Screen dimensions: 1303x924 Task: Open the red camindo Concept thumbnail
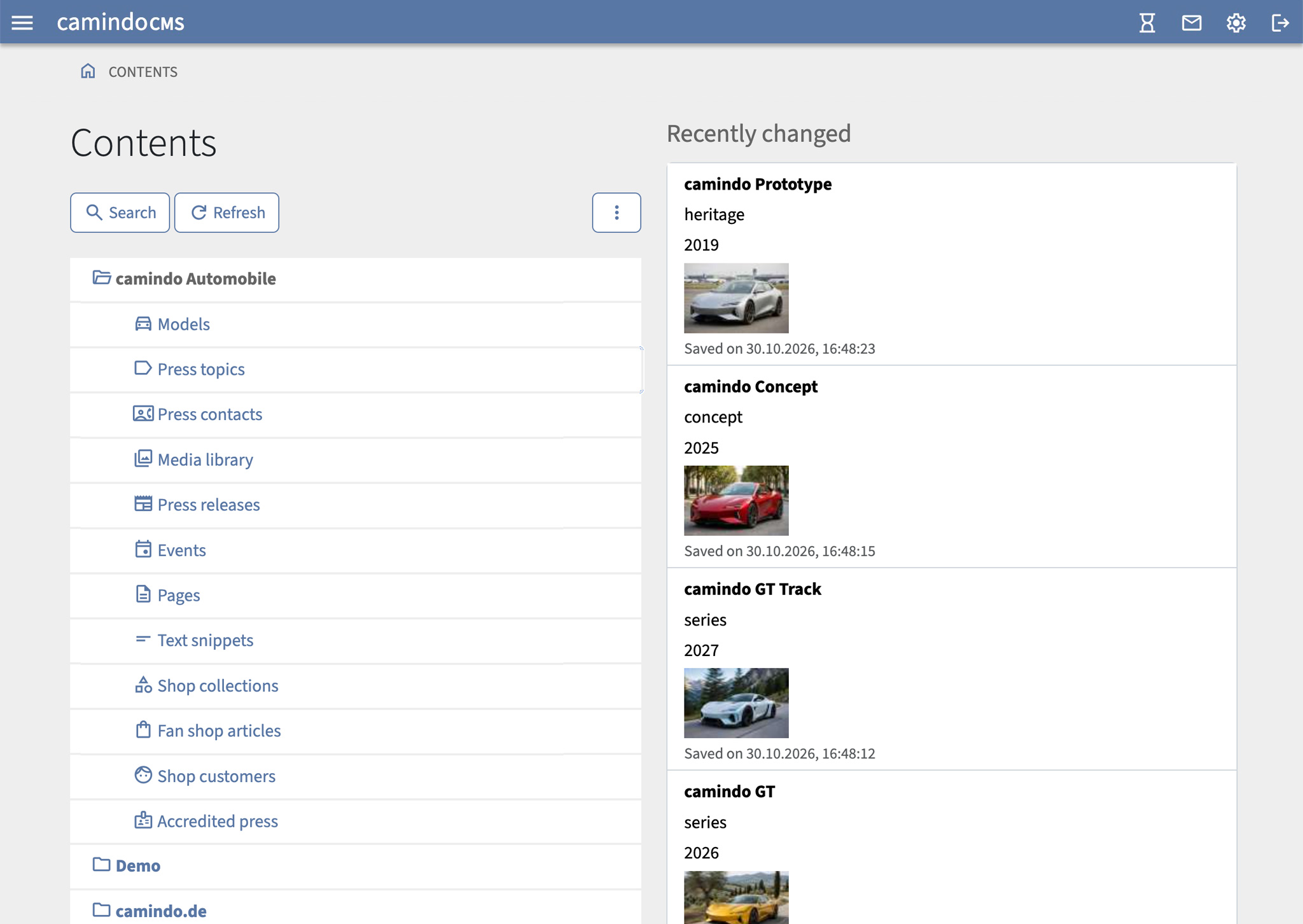(736, 500)
